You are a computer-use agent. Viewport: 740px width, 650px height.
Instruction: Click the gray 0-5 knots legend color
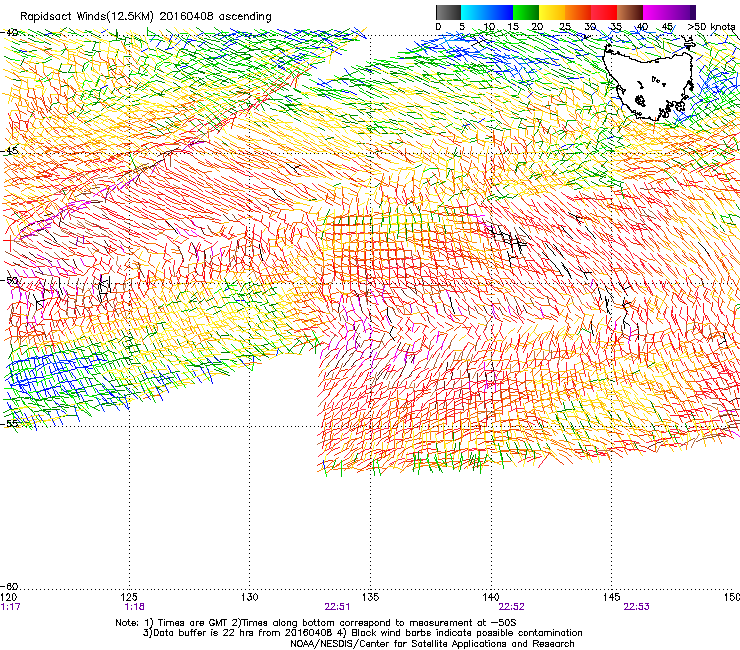click(x=448, y=12)
